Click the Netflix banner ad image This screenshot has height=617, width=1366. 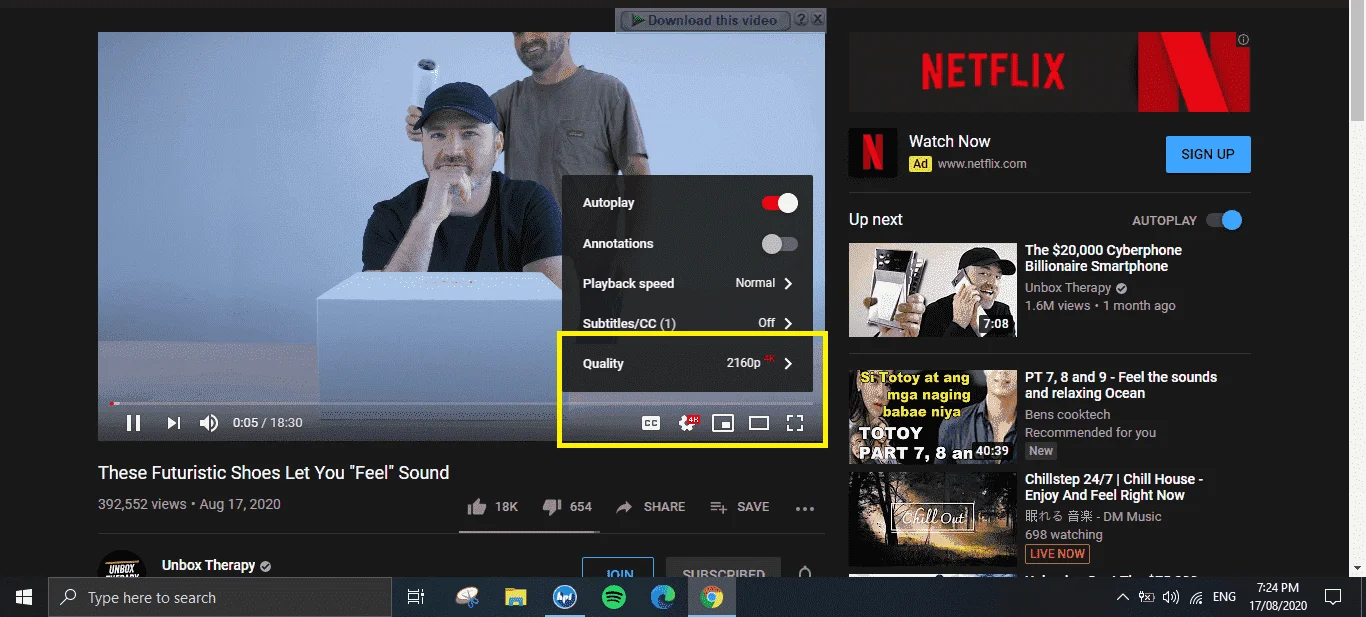click(1049, 71)
